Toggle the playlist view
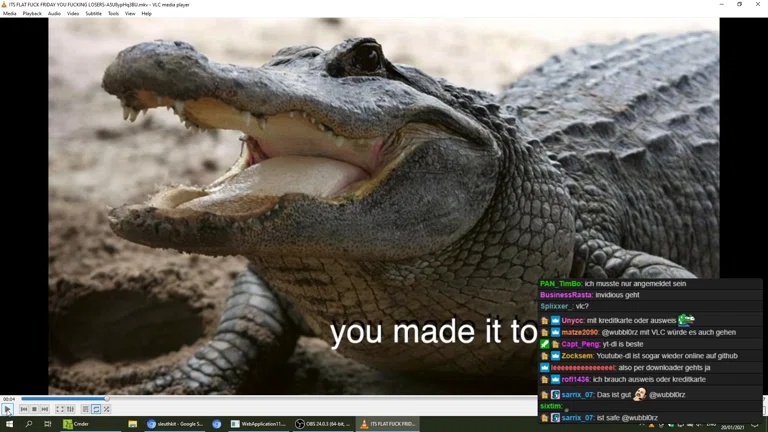768x432 pixels. (86, 409)
